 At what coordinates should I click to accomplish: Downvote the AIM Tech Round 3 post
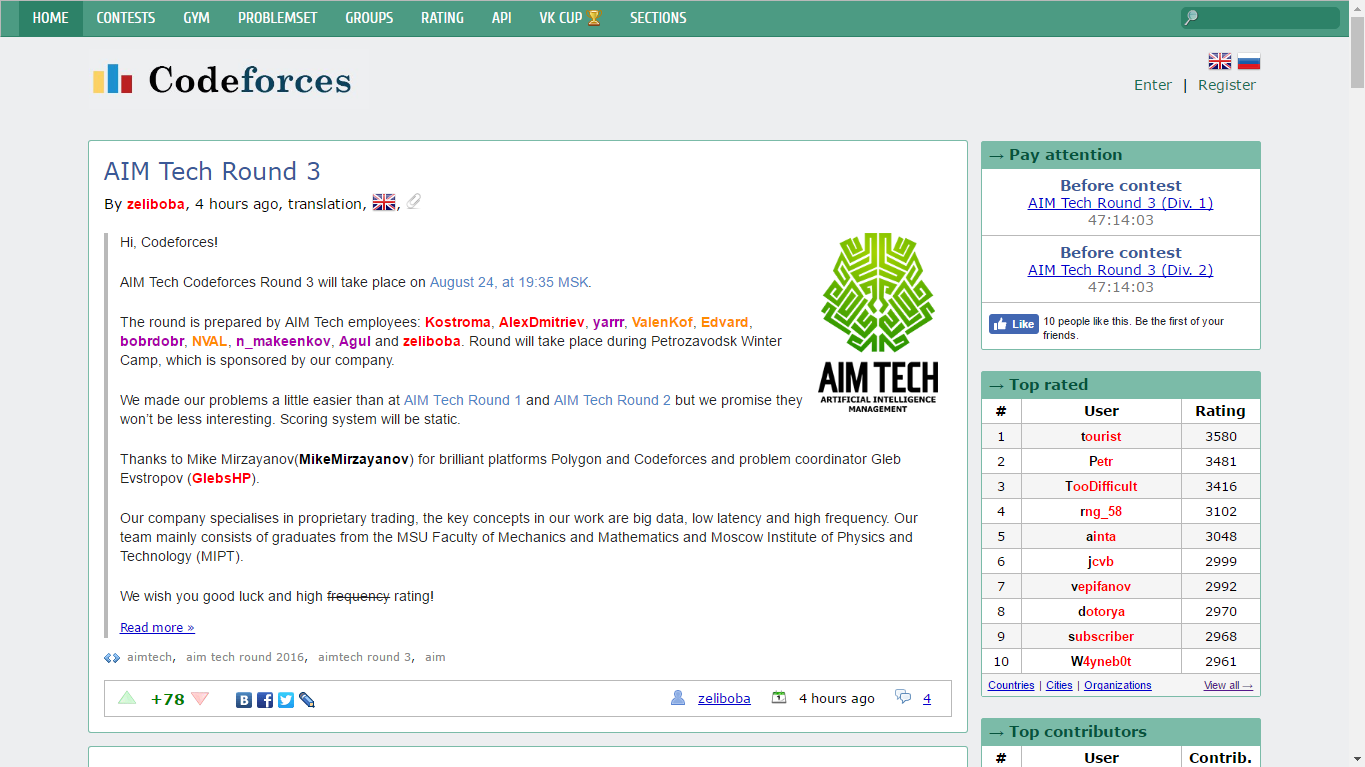(200, 698)
